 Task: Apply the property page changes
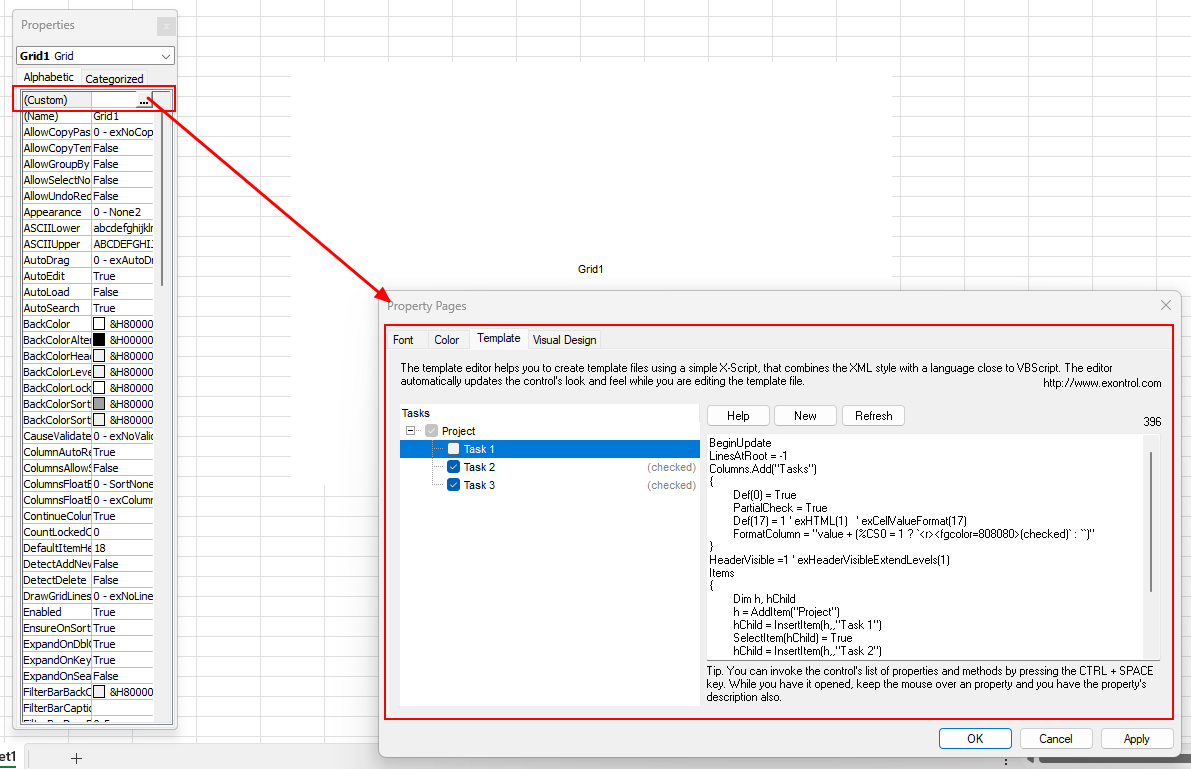pyautogui.click(x=1137, y=739)
